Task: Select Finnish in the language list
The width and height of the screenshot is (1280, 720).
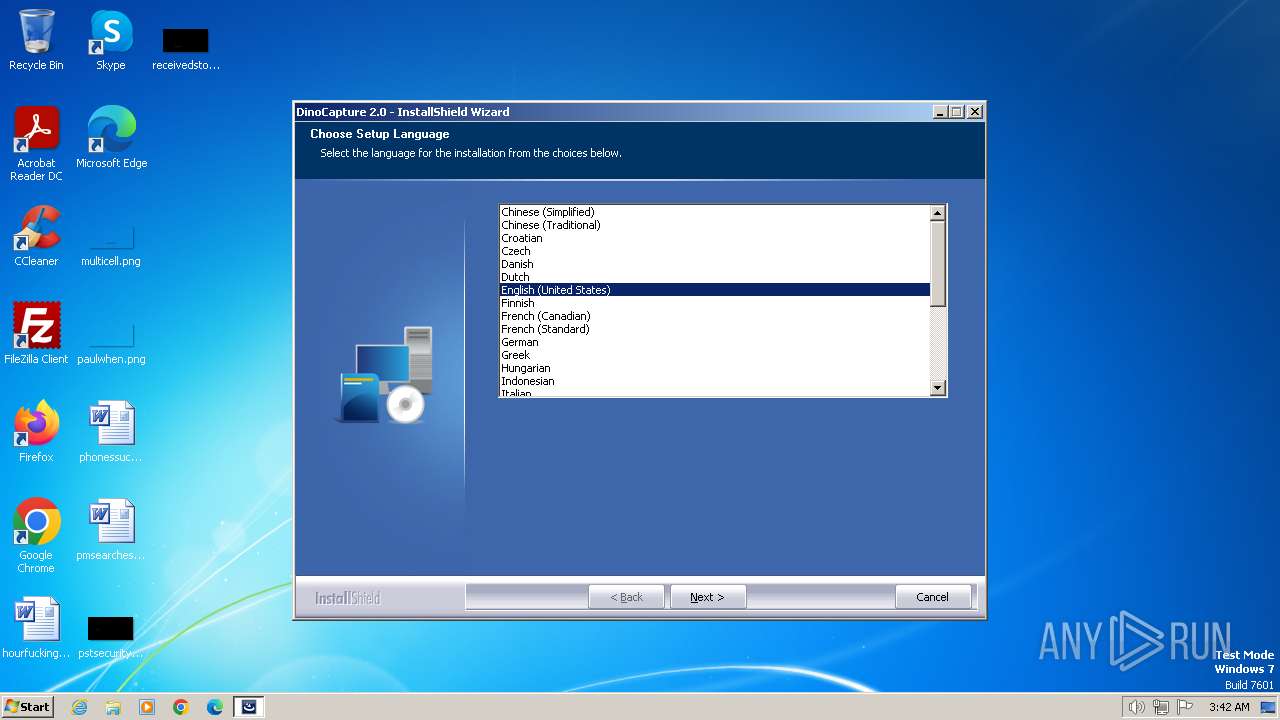Action: [x=715, y=303]
